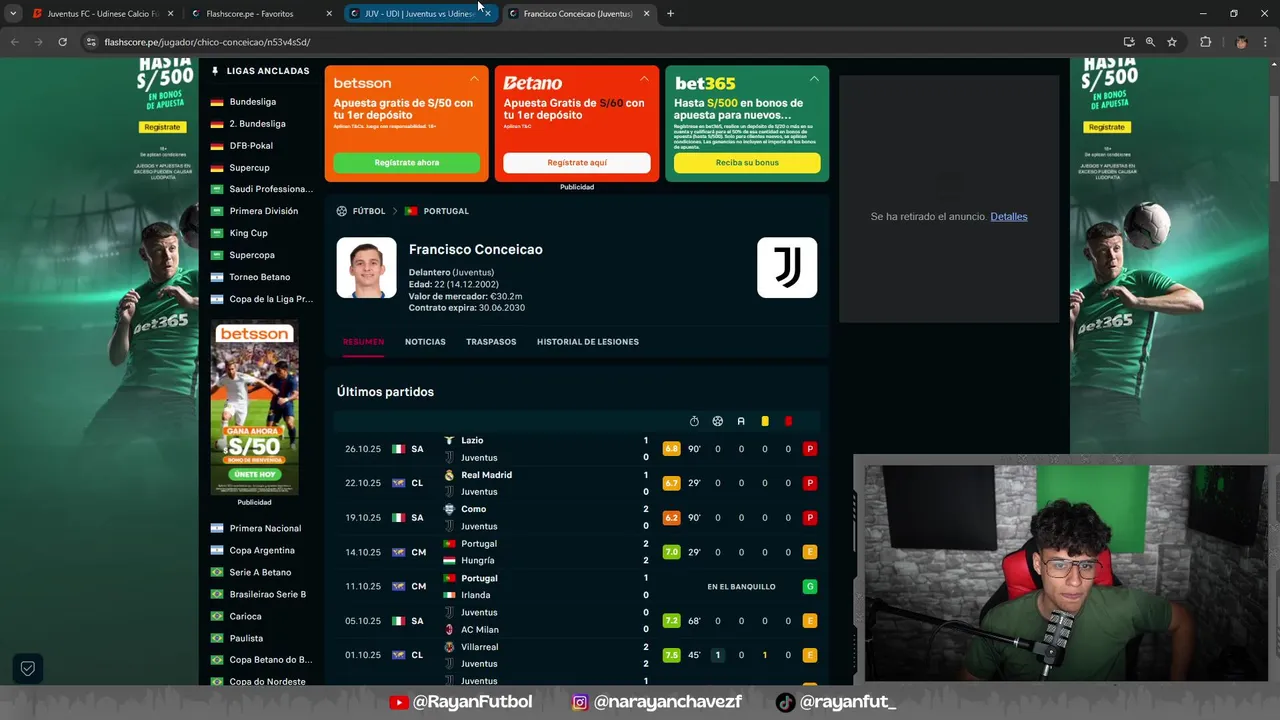Open DFB-Pokal from pinned leagues
The height and width of the screenshot is (720, 1280).
251,146
